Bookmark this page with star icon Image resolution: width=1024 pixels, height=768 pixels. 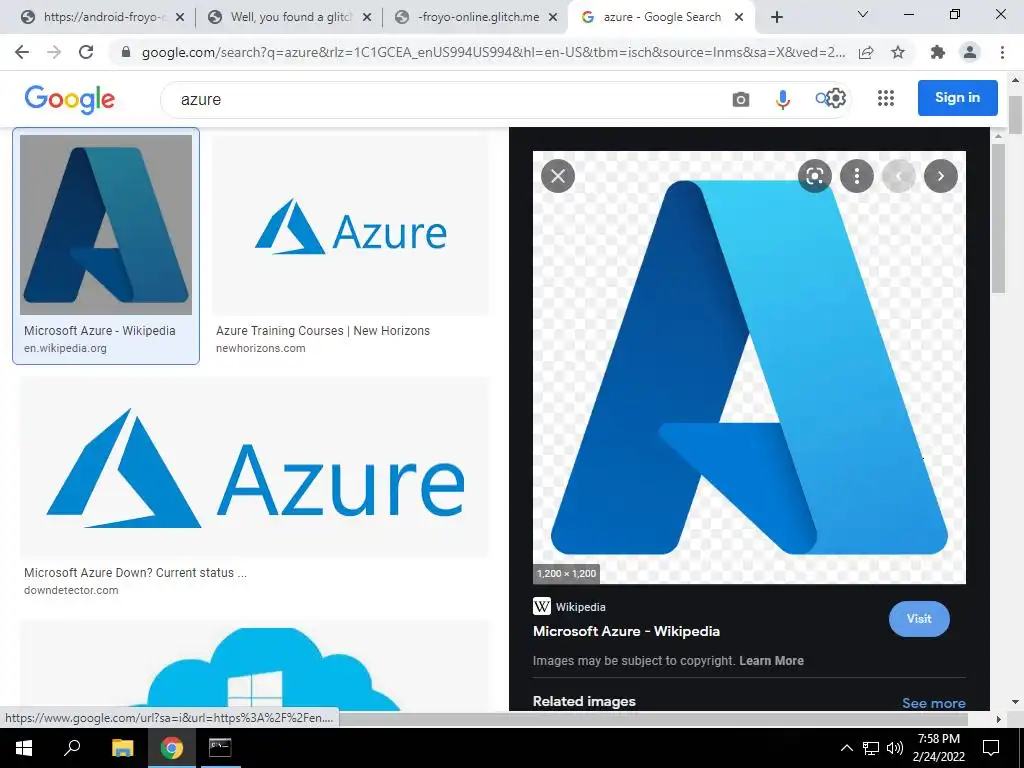pyautogui.click(x=898, y=52)
